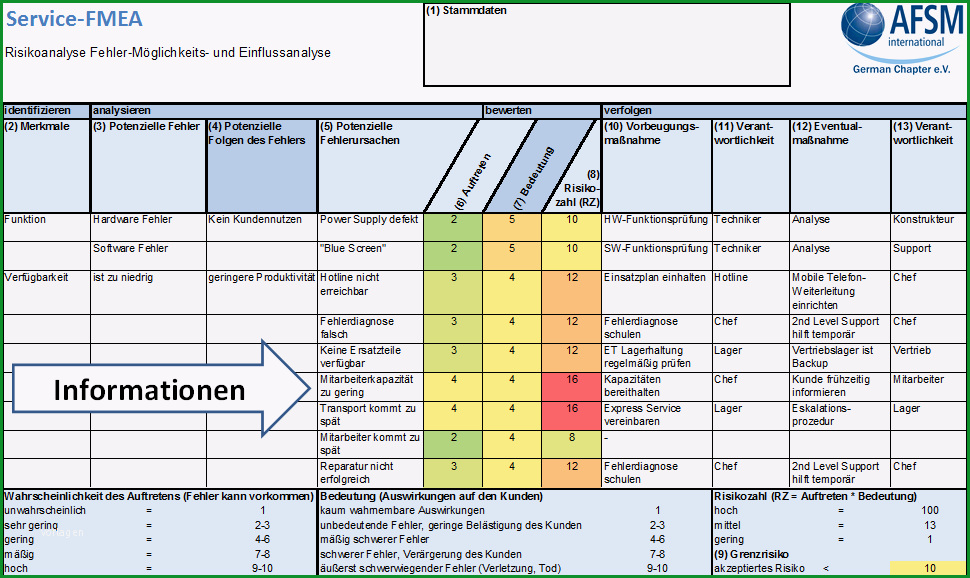Select the ET Lagerhaltung regelmäßig prüfen cell
Screen dimensions: 970x578
point(657,358)
